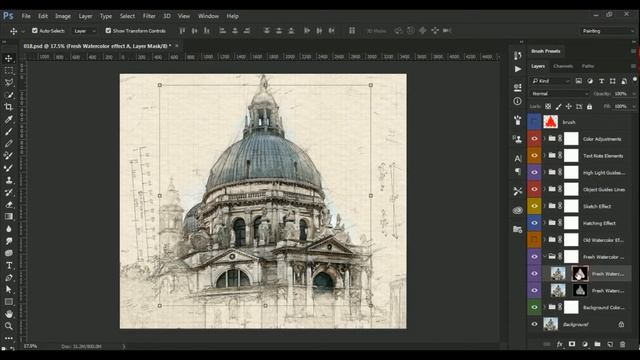Hide the Hatching Effect group
The image size is (640, 360).
coord(534,223)
